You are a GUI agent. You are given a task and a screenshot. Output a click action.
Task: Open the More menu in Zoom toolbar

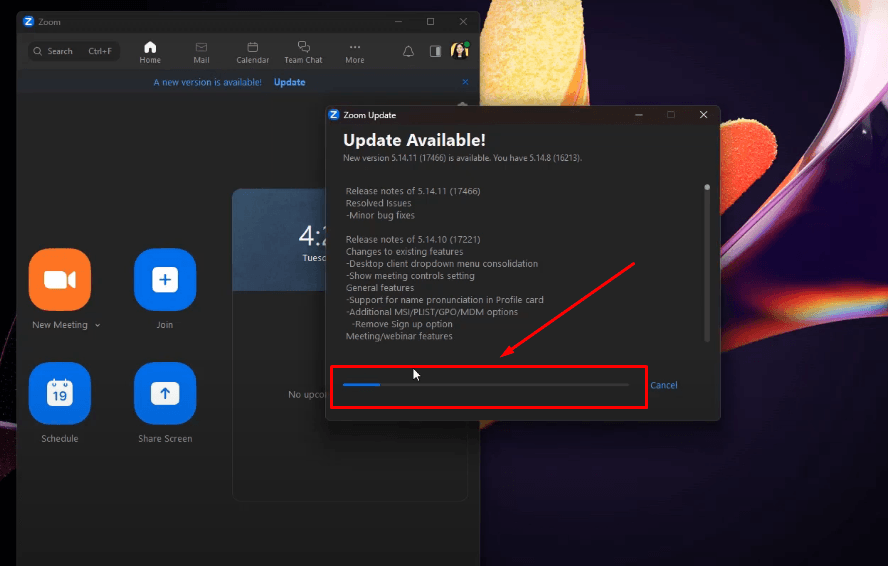click(x=355, y=52)
